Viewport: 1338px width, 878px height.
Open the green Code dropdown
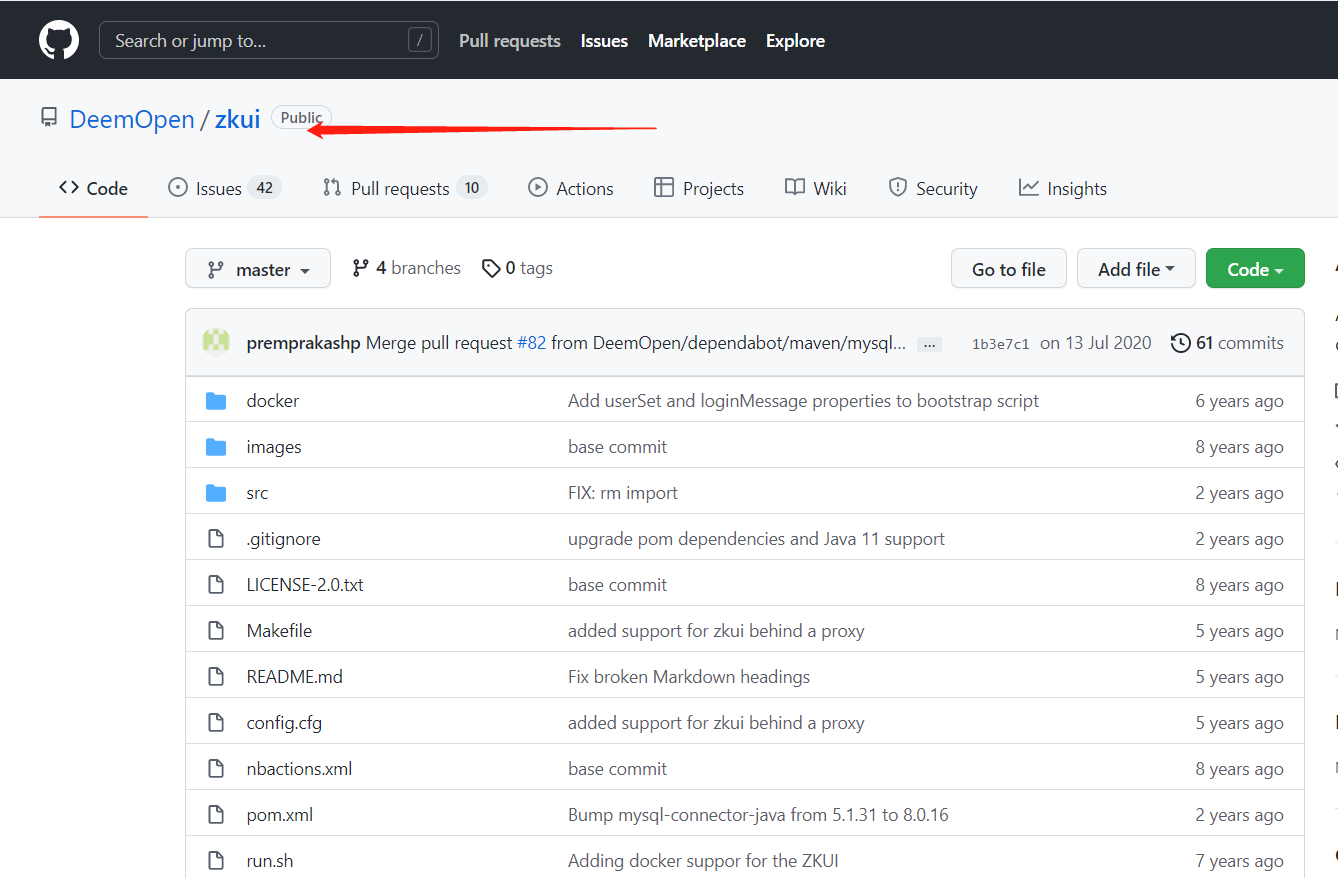[1255, 269]
